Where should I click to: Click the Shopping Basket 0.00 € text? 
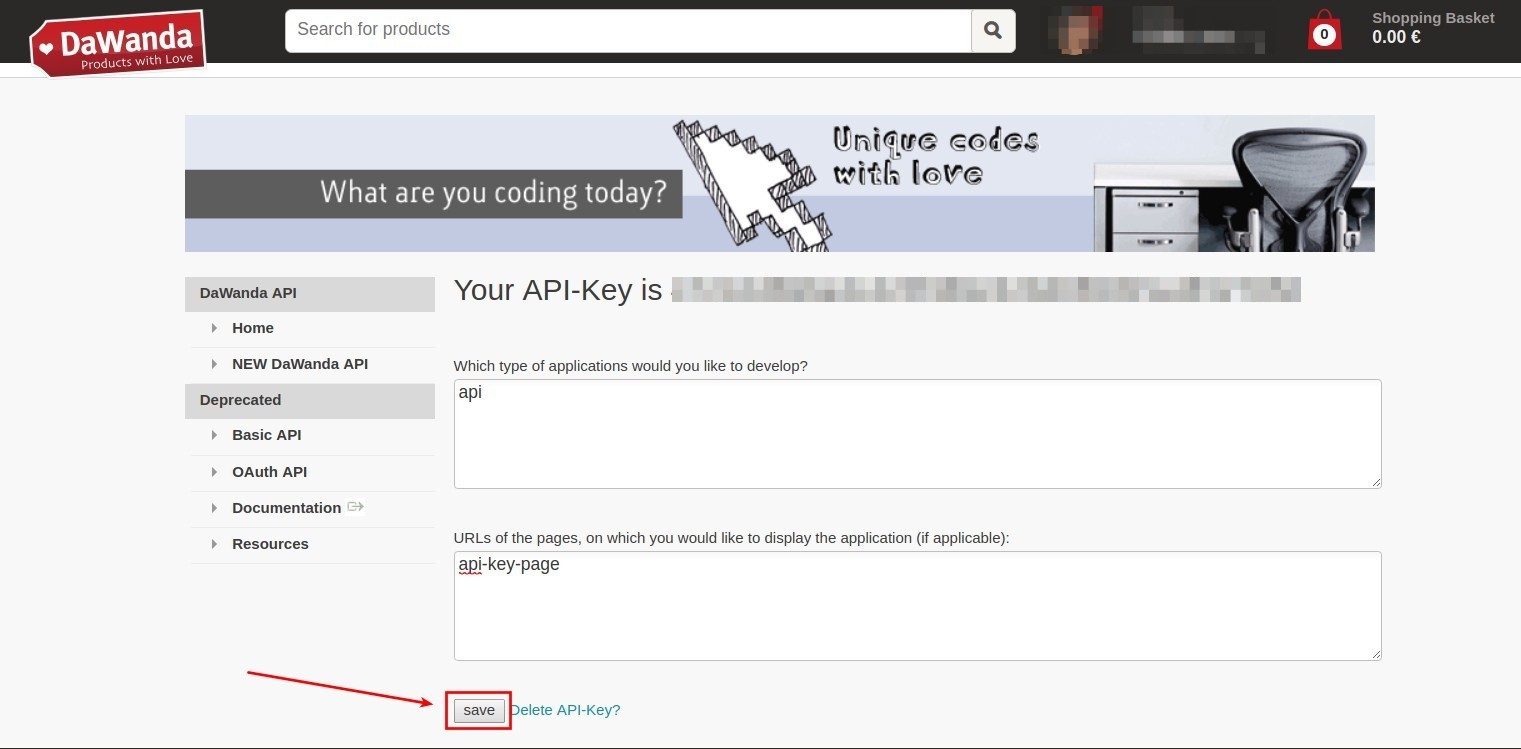click(x=1433, y=28)
